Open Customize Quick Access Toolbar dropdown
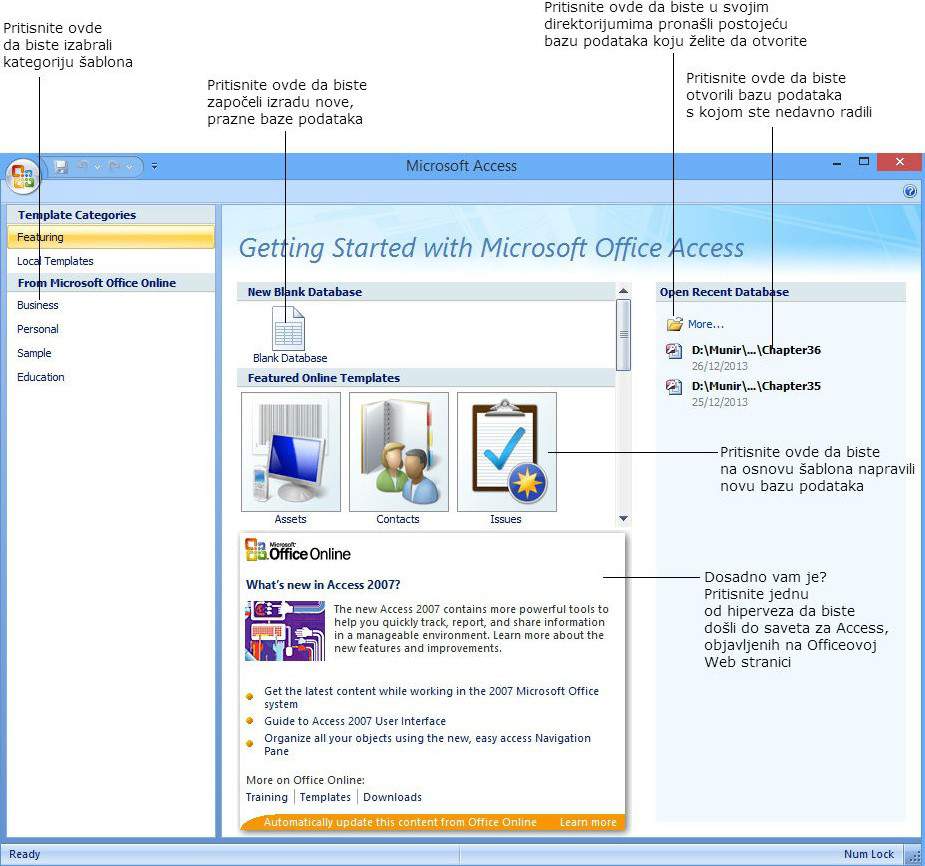 pyautogui.click(x=155, y=167)
